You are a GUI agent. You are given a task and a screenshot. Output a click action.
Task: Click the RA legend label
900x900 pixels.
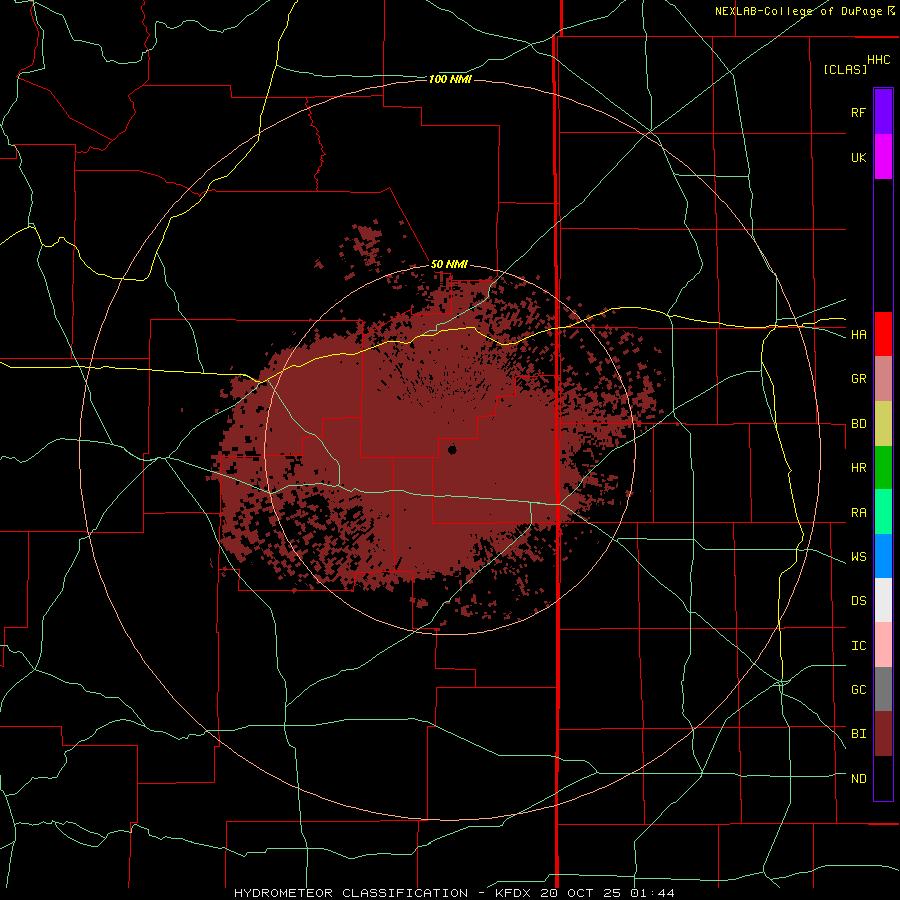[x=858, y=513]
